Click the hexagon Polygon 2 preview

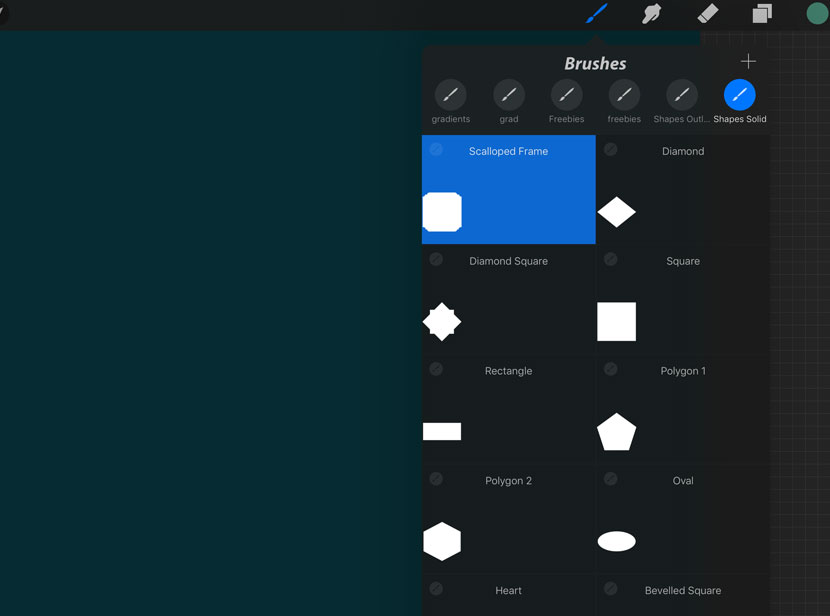tap(442, 541)
